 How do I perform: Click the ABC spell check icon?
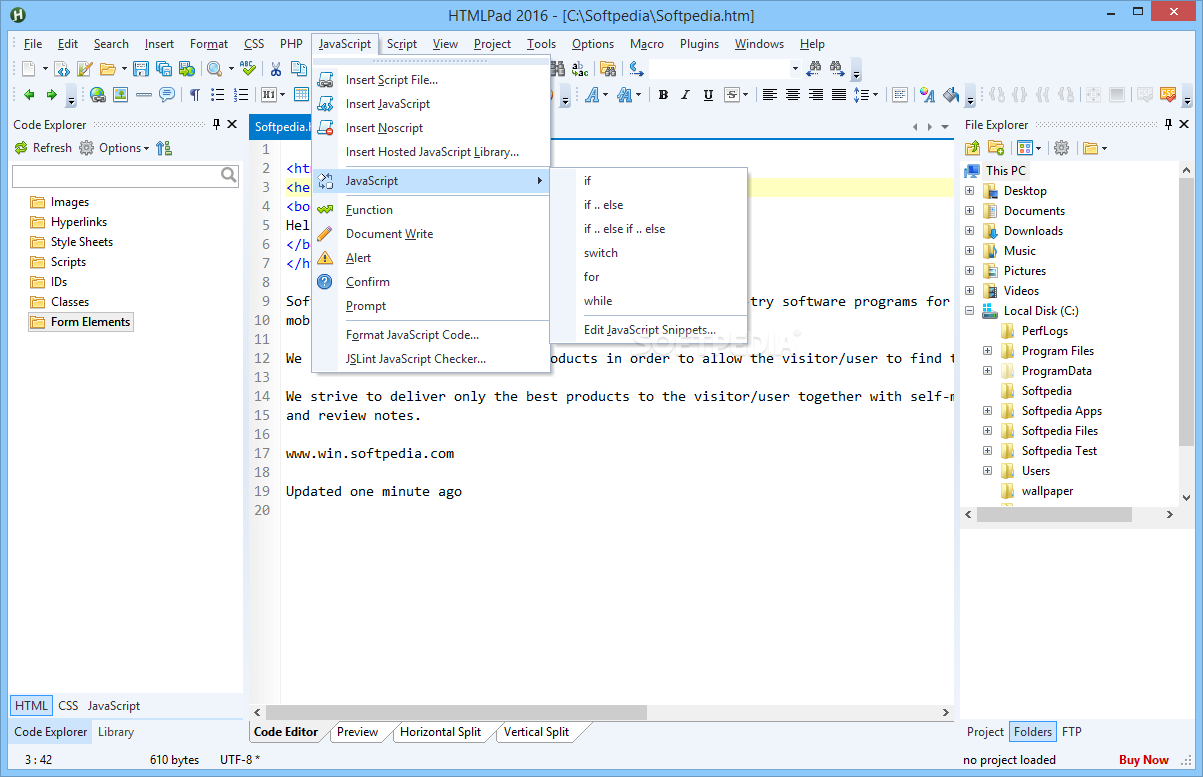pos(248,69)
